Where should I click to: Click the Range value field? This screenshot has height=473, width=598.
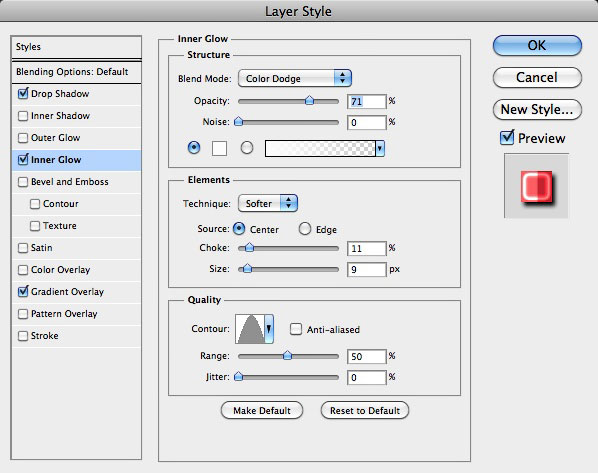click(x=367, y=357)
